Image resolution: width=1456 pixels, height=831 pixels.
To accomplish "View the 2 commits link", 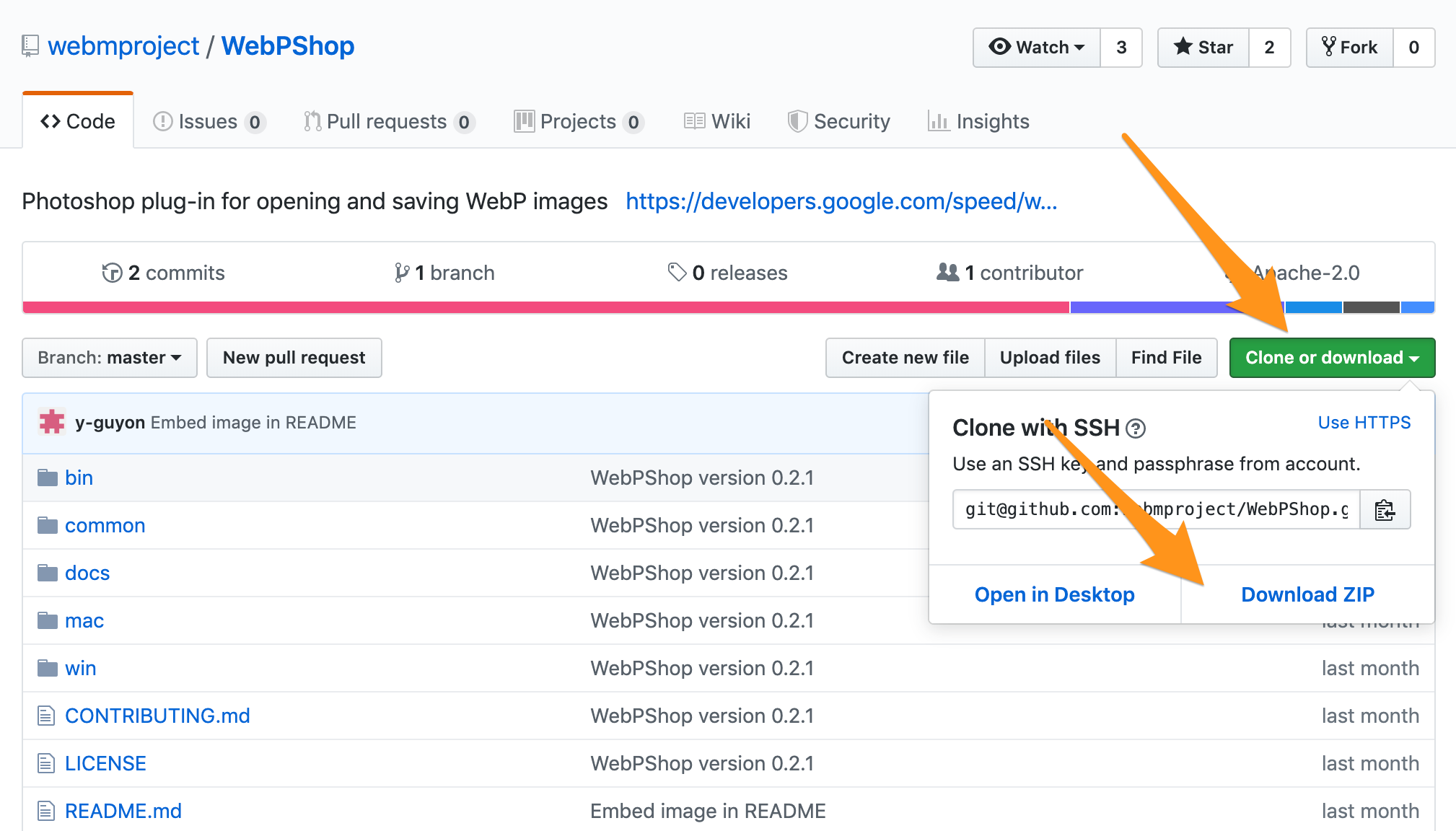I will click(x=164, y=273).
